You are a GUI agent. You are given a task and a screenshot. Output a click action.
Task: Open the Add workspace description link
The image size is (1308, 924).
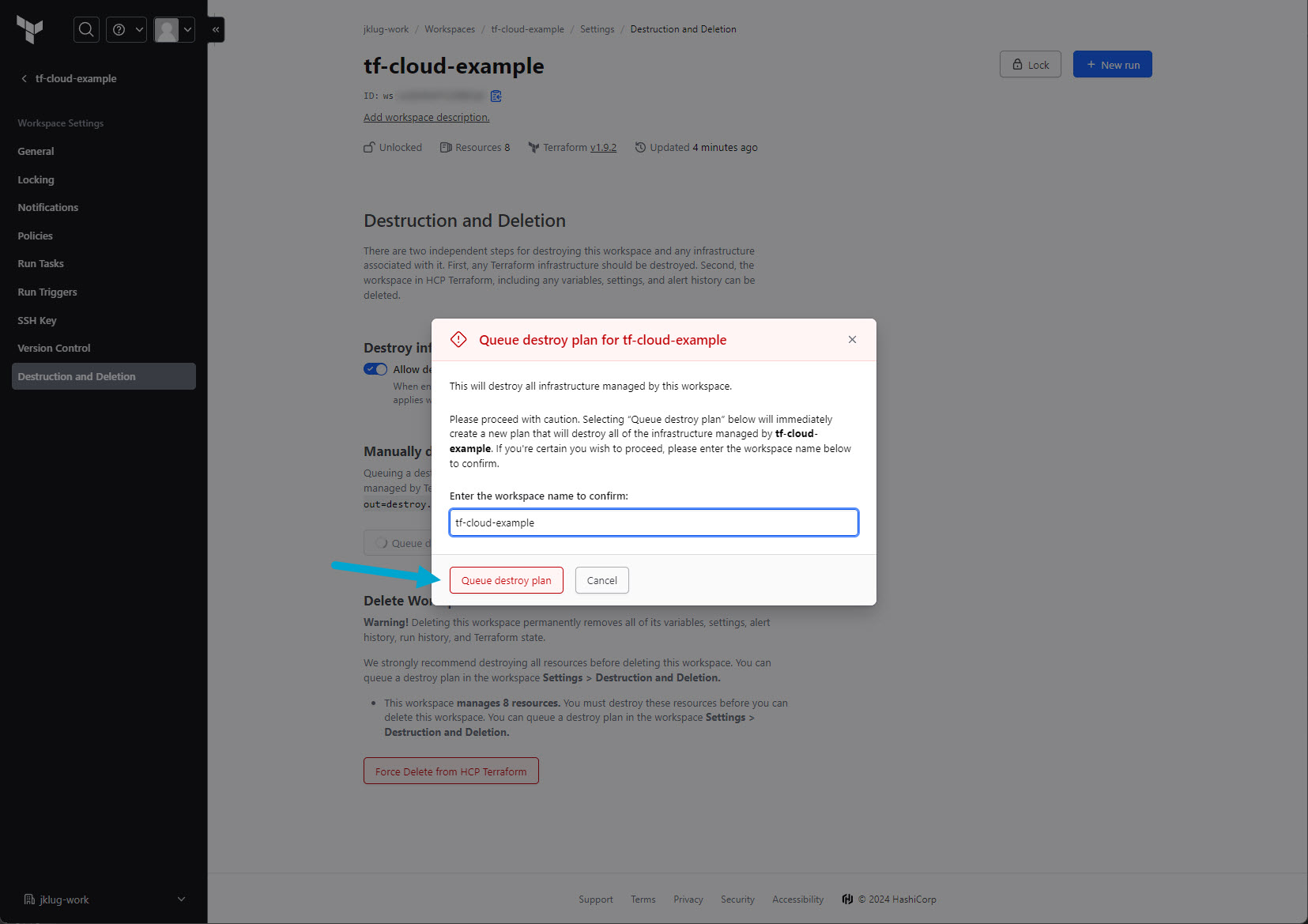[x=426, y=118]
